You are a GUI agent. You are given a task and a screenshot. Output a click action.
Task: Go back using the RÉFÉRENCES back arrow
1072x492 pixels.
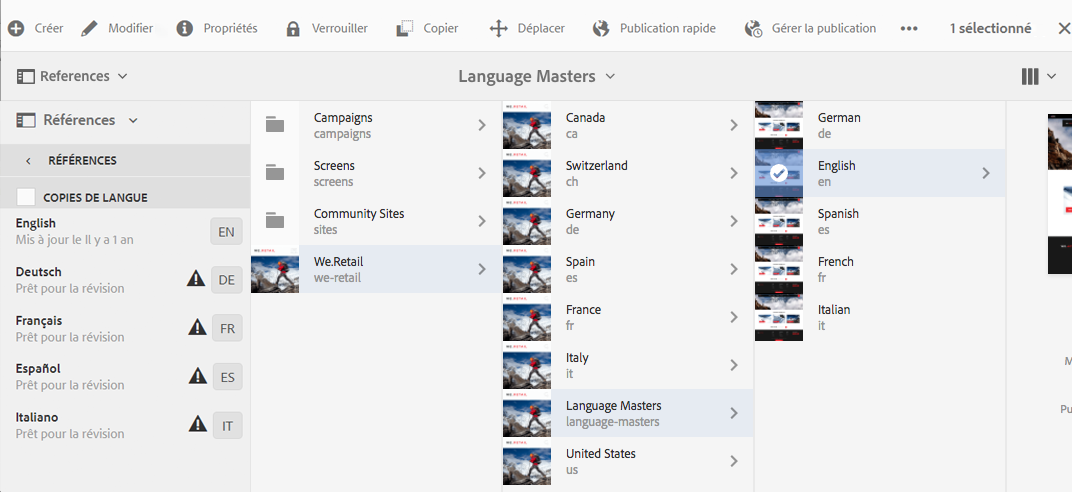[28, 160]
